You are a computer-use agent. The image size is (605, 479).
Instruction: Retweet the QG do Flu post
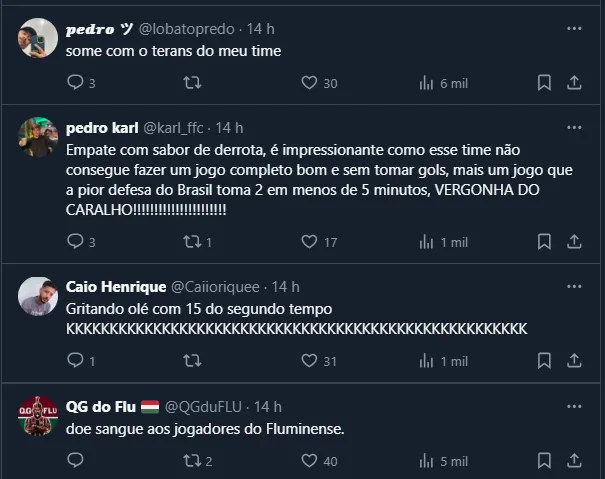(193, 461)
